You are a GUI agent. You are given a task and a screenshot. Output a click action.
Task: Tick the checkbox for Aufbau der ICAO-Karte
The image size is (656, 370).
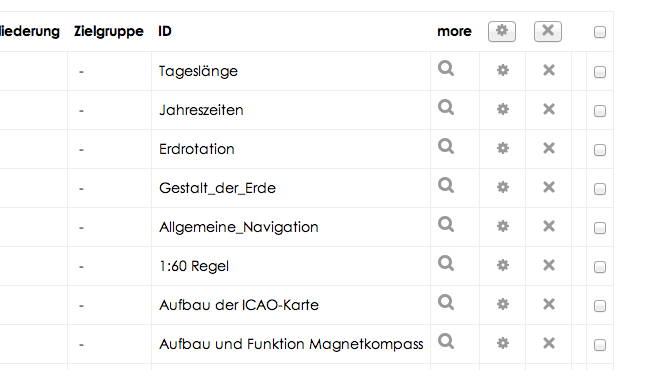pos(600,306)
